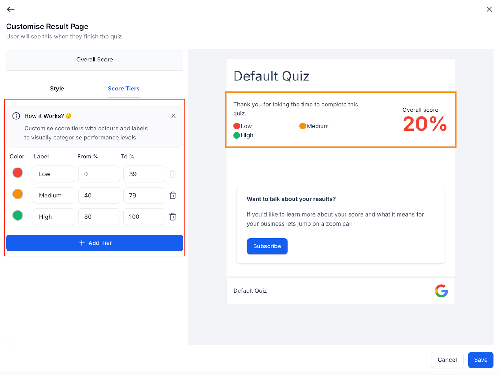This screenshot has height=375, width=499.
Task: Open the green color swatch for High tier
Action: click(x=18, y=215)
